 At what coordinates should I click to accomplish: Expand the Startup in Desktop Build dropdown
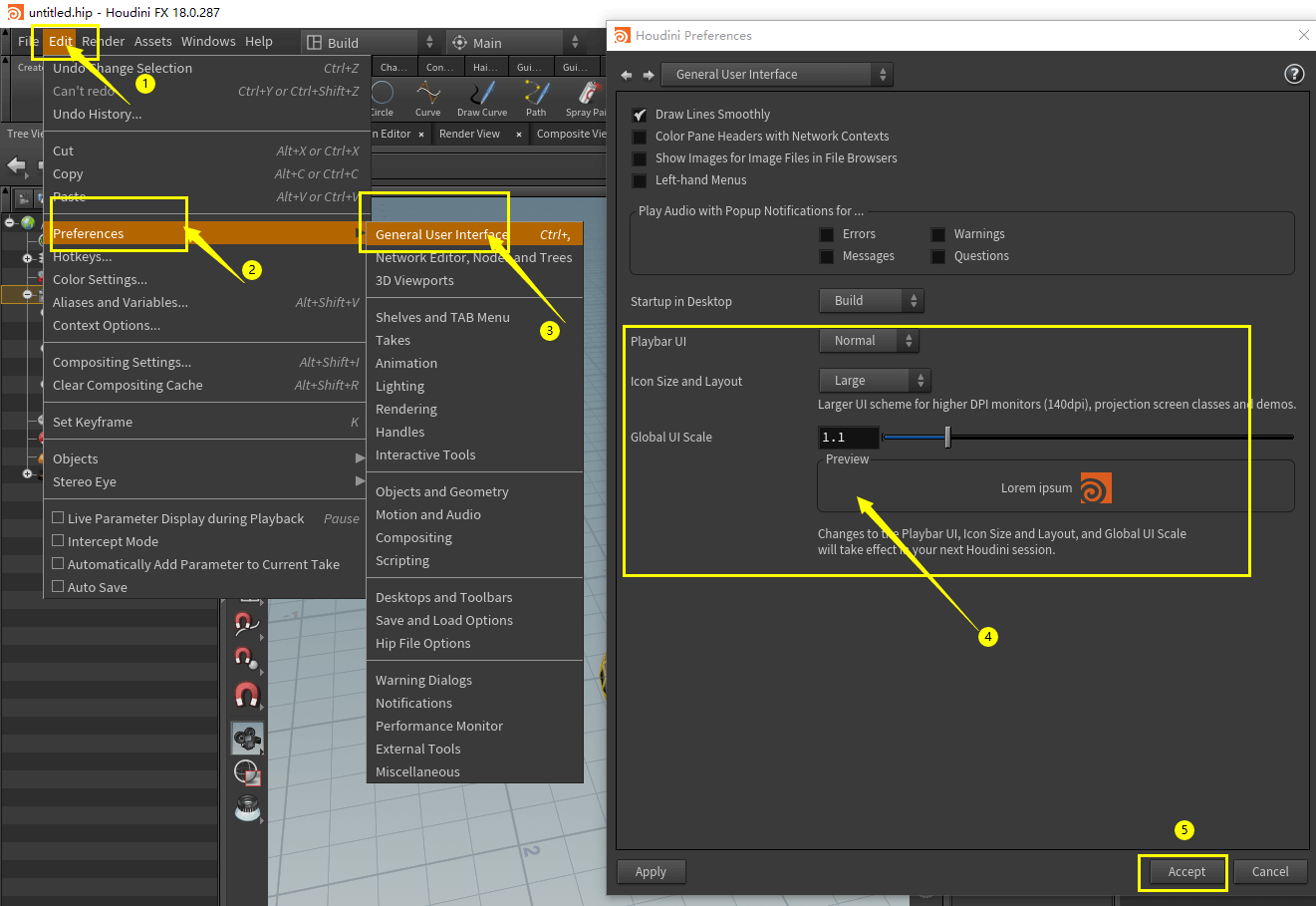pos(871,301)
